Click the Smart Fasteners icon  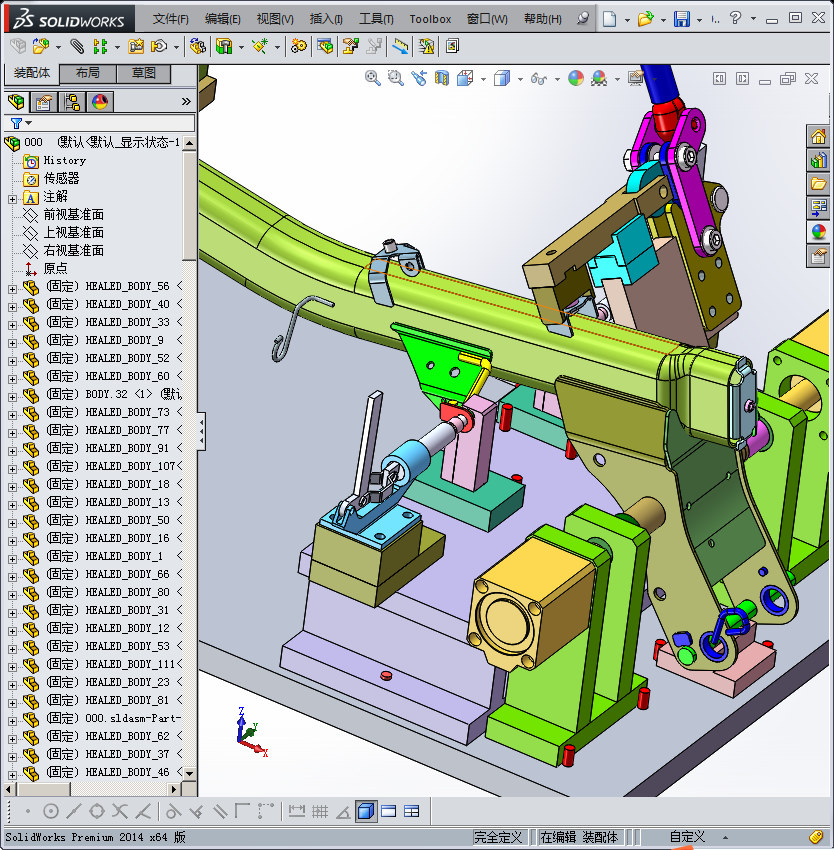(x=136, y=47)
